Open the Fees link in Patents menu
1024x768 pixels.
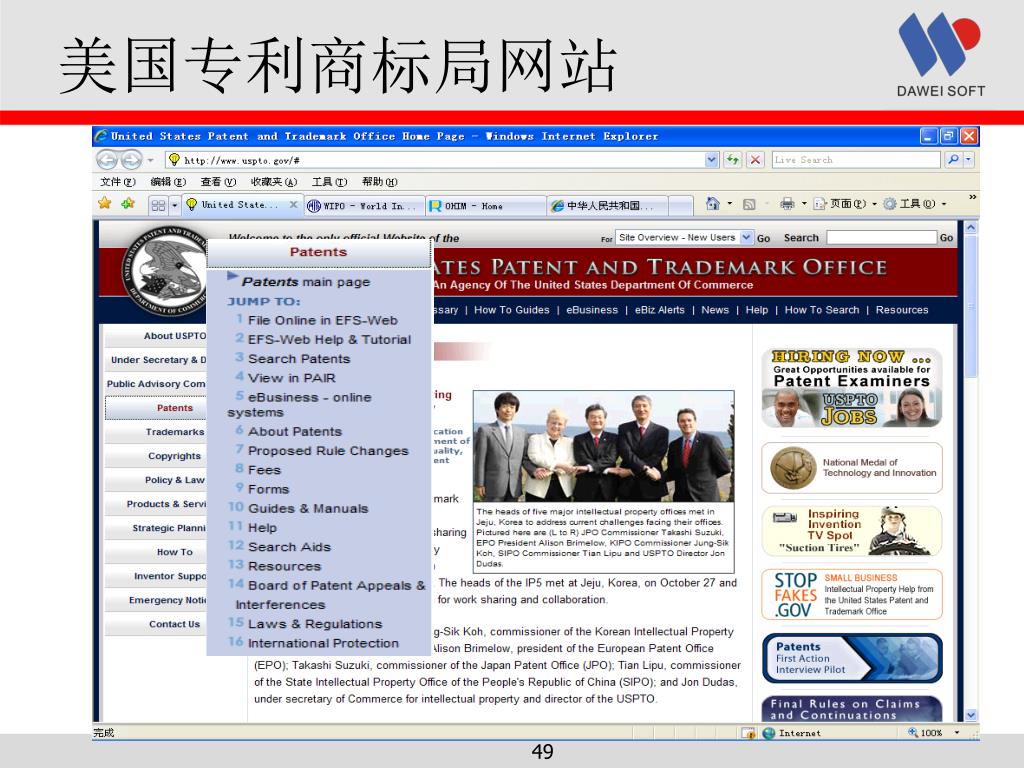[264, 470]
